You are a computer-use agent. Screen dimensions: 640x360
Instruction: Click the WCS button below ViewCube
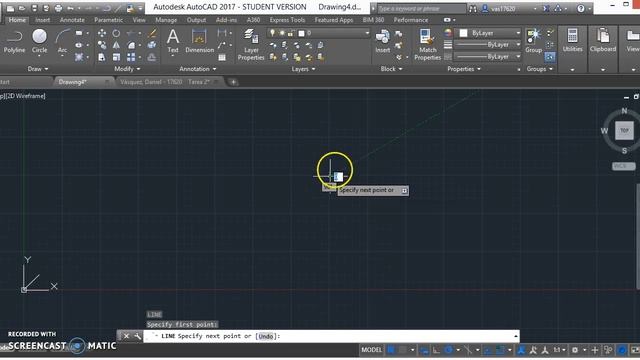tap(623, 166)
